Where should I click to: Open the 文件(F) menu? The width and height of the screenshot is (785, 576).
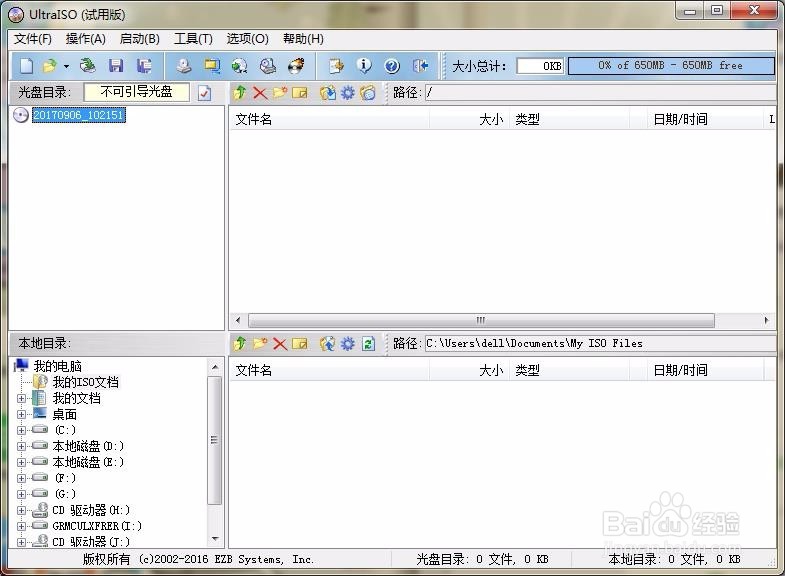pyautogui.click(x=33, y=39)
